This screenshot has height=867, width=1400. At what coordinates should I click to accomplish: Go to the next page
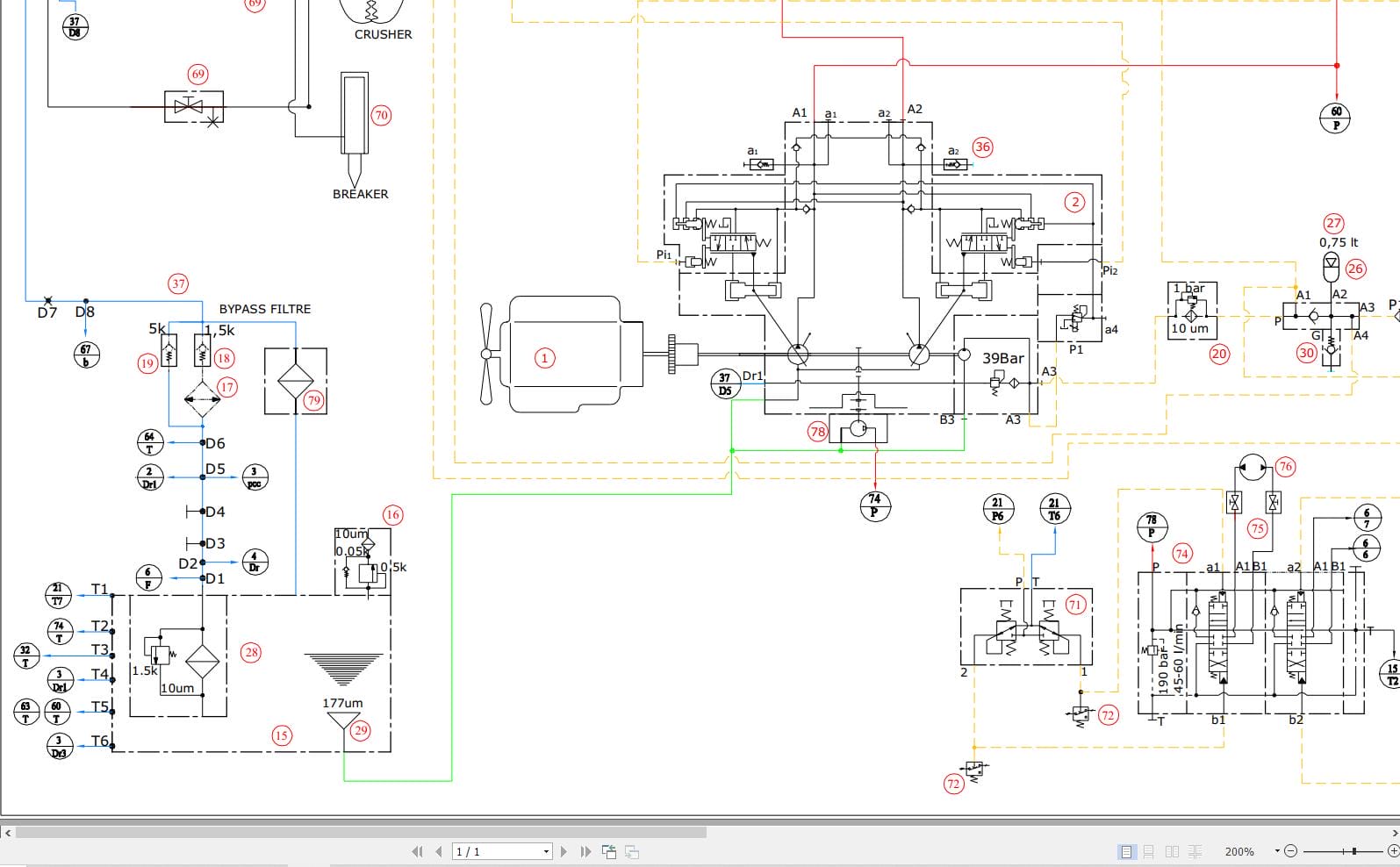coord(564,851)
